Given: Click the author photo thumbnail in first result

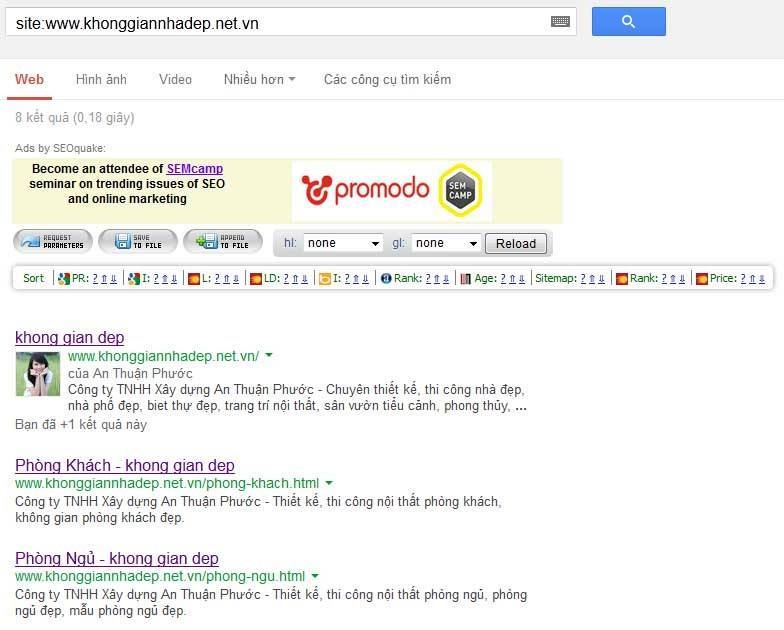Looking at the screenshot, I should (38, 374).
